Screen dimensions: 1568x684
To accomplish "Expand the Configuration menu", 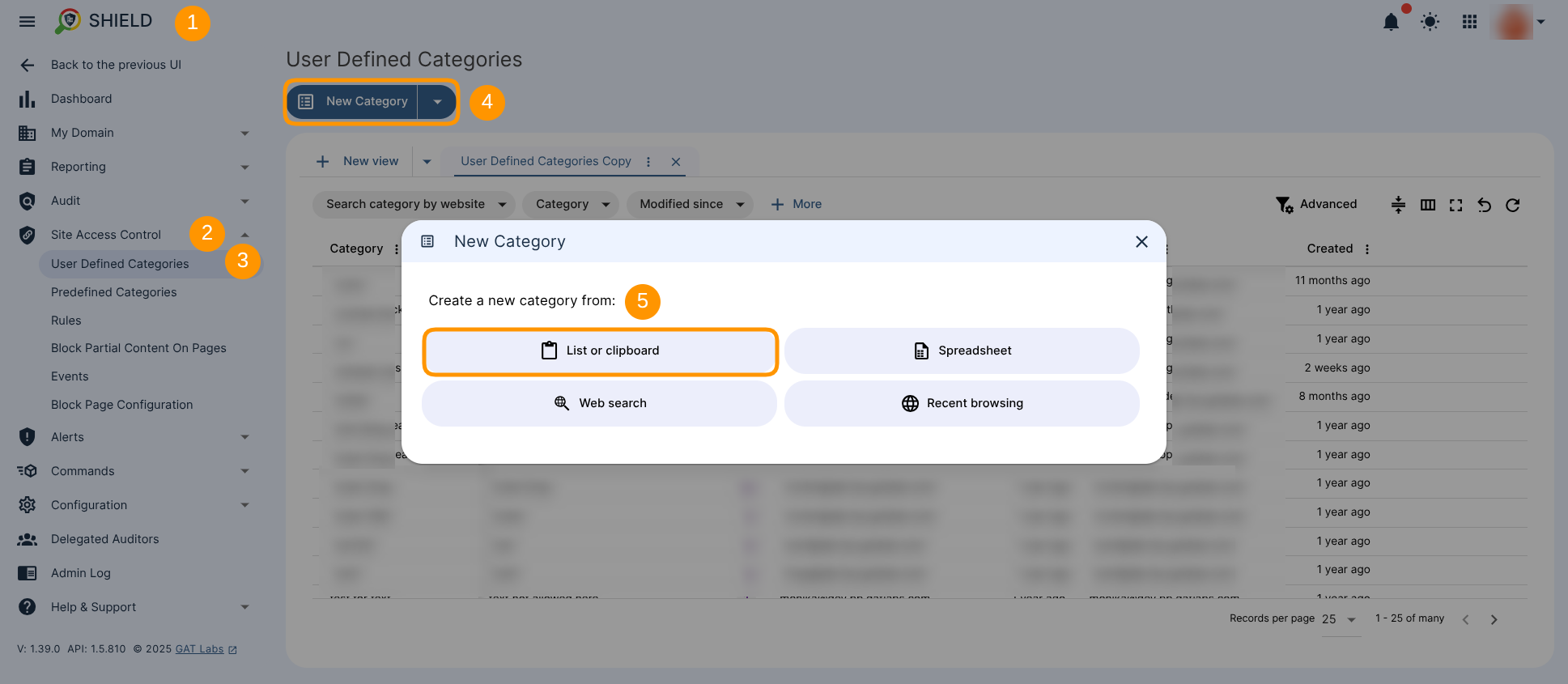I will tap(244, 505).
